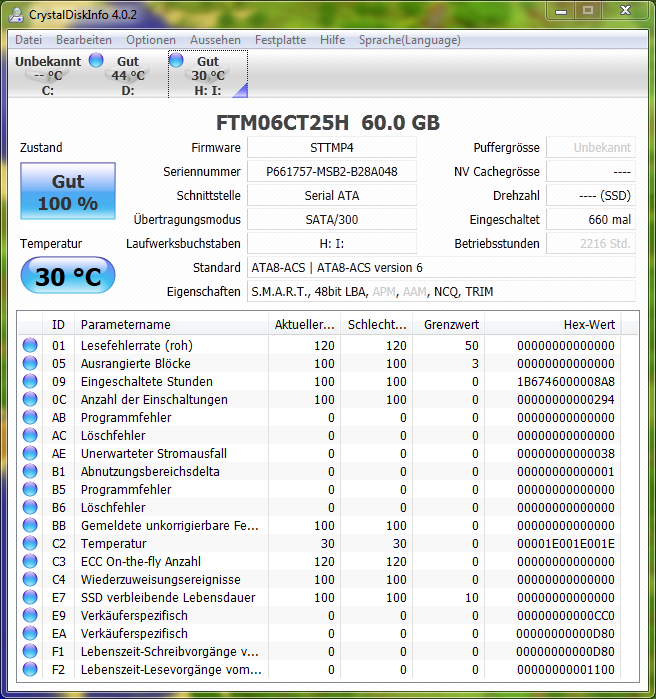The image size is (656, 699).
Task: Click hex value 00000000001100
Action: coord(566,670)
